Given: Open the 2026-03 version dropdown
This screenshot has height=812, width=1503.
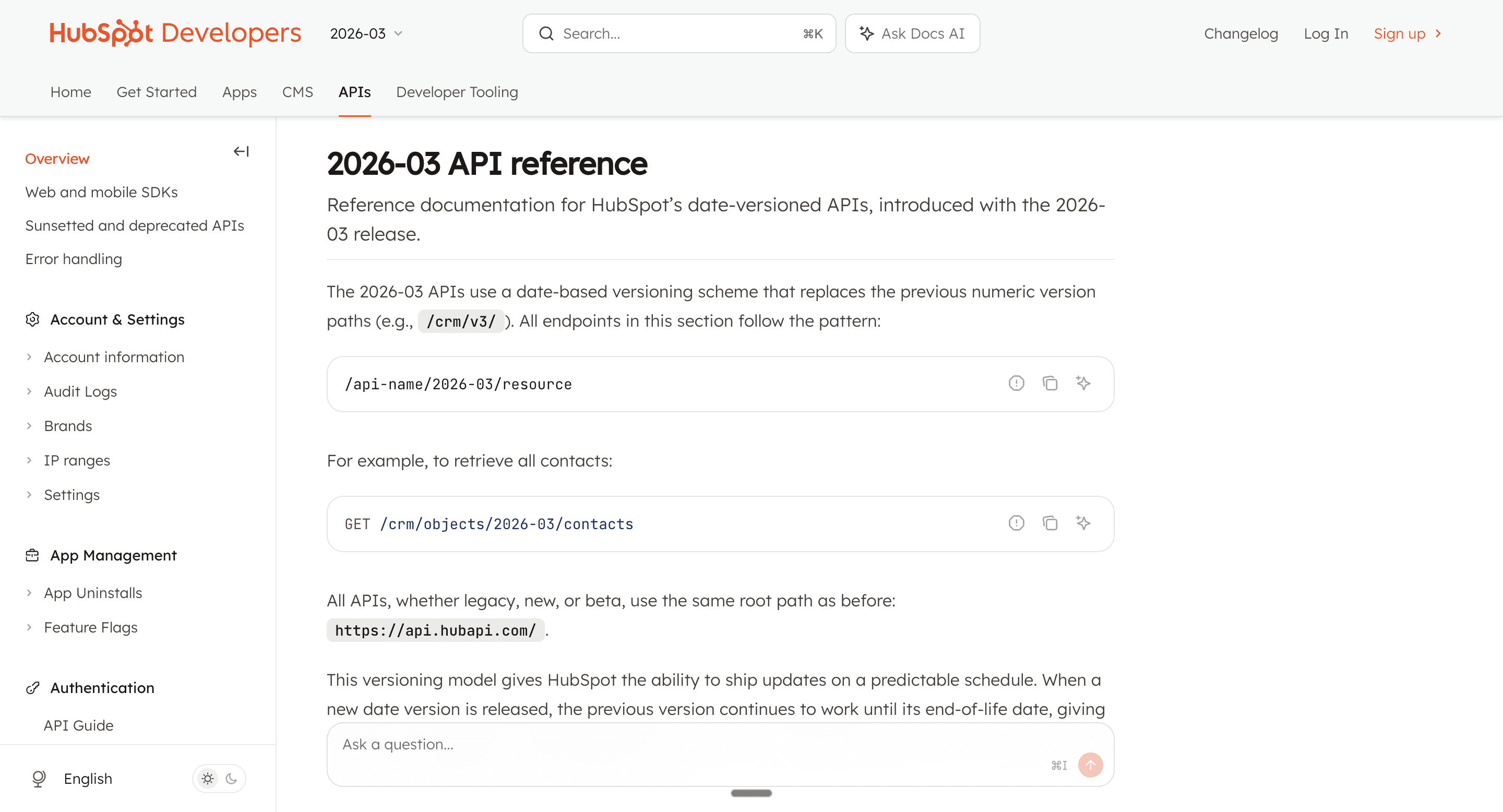Looking at the screenshot, I should (366, 34).
